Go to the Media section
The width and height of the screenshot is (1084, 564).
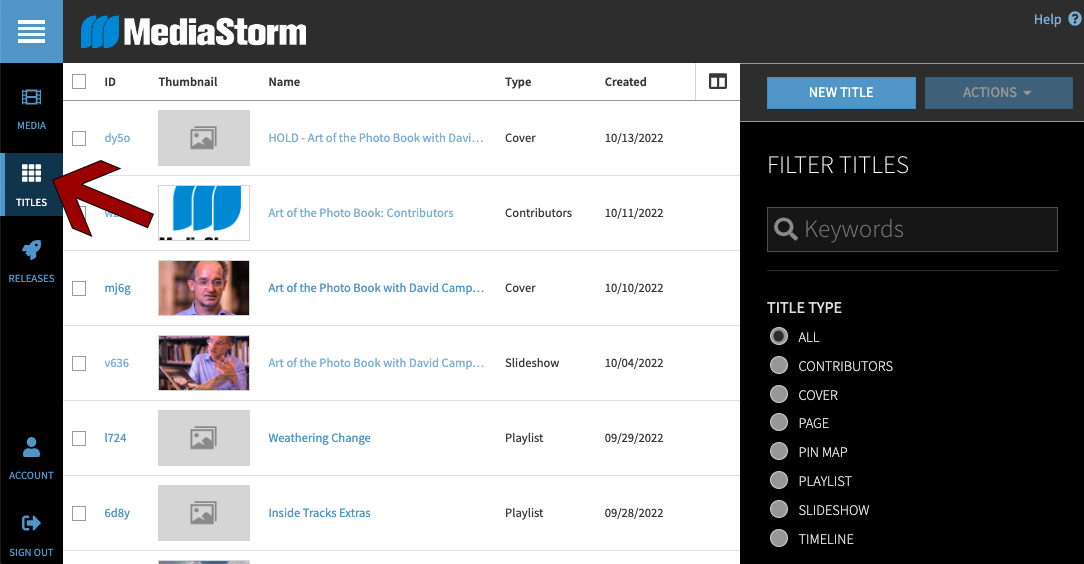click(x=31, y=108)
